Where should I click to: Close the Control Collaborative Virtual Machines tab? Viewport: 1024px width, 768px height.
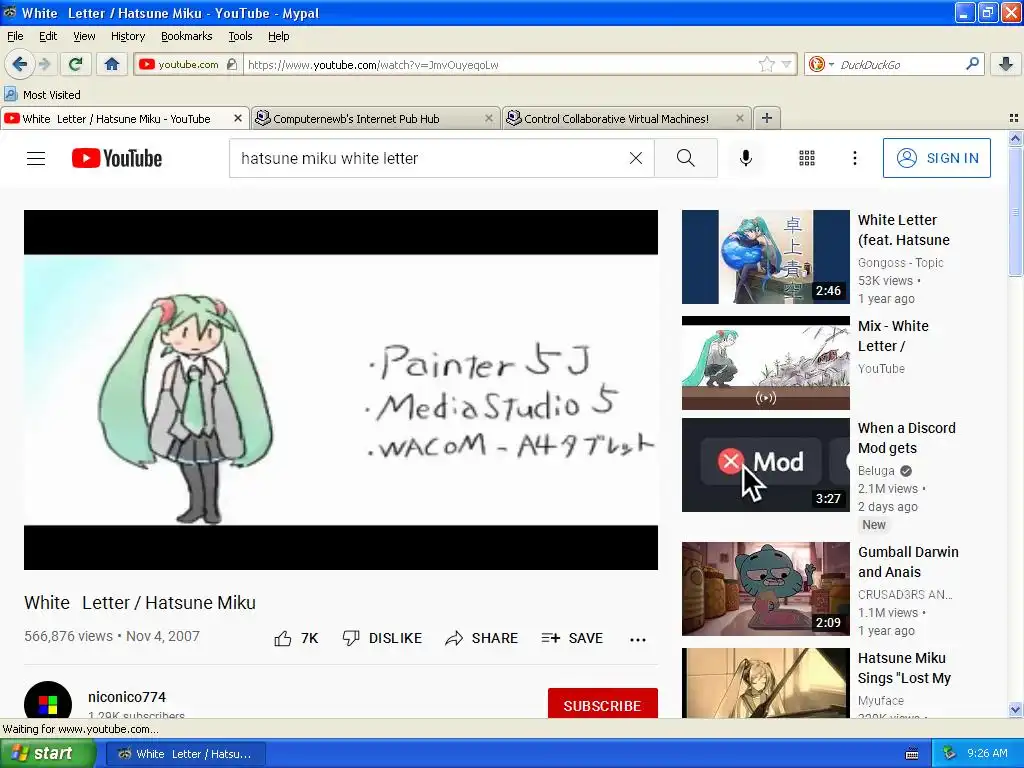click(739, 118)
